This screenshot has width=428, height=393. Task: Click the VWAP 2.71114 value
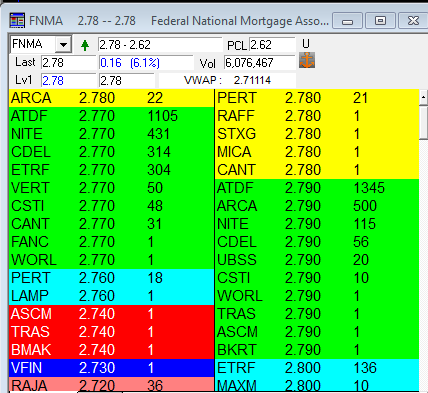(252, 80)
